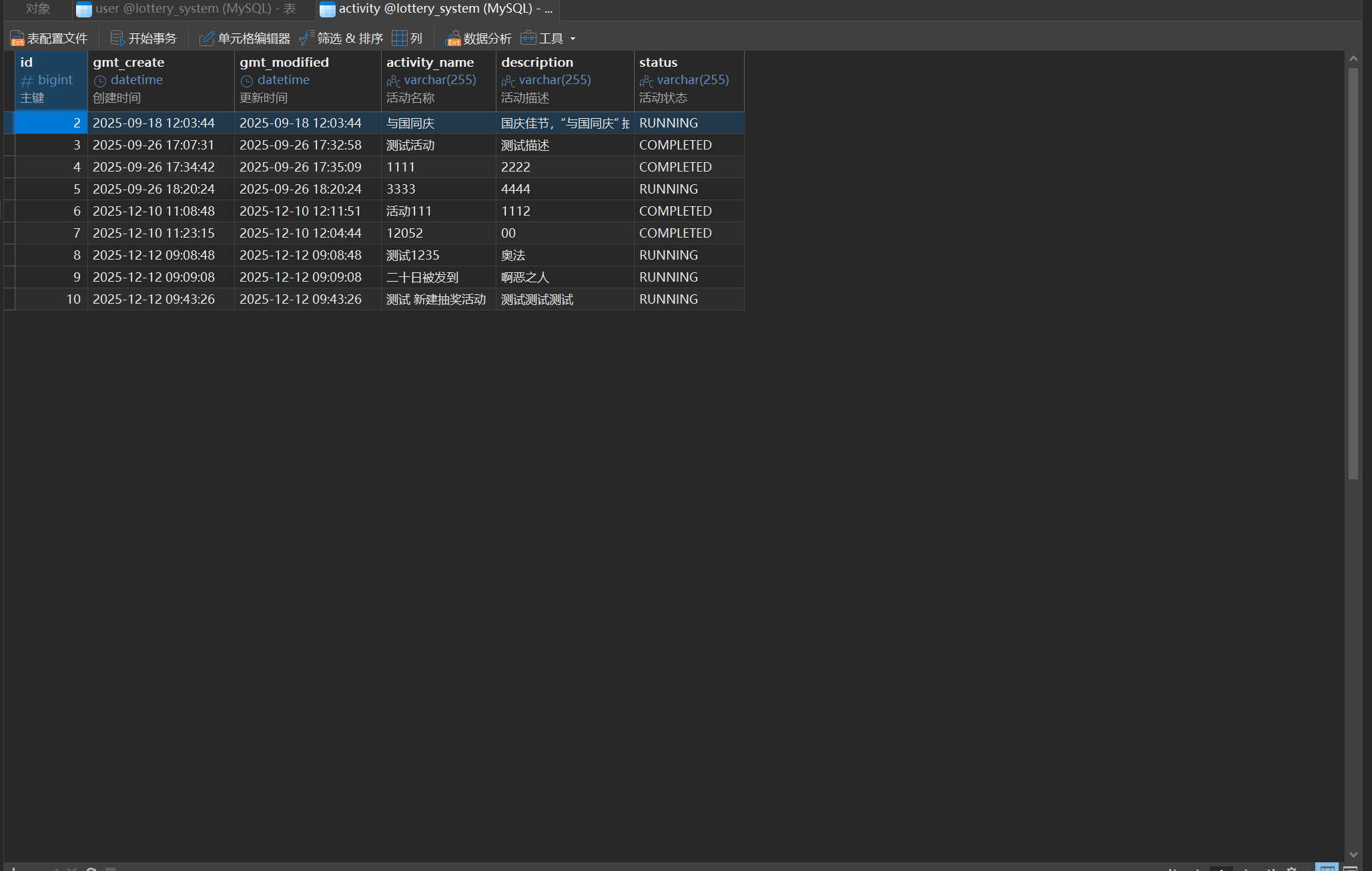Expand the 工具 dropdown arrow
Screen dimensions: 1372x871
573,39
